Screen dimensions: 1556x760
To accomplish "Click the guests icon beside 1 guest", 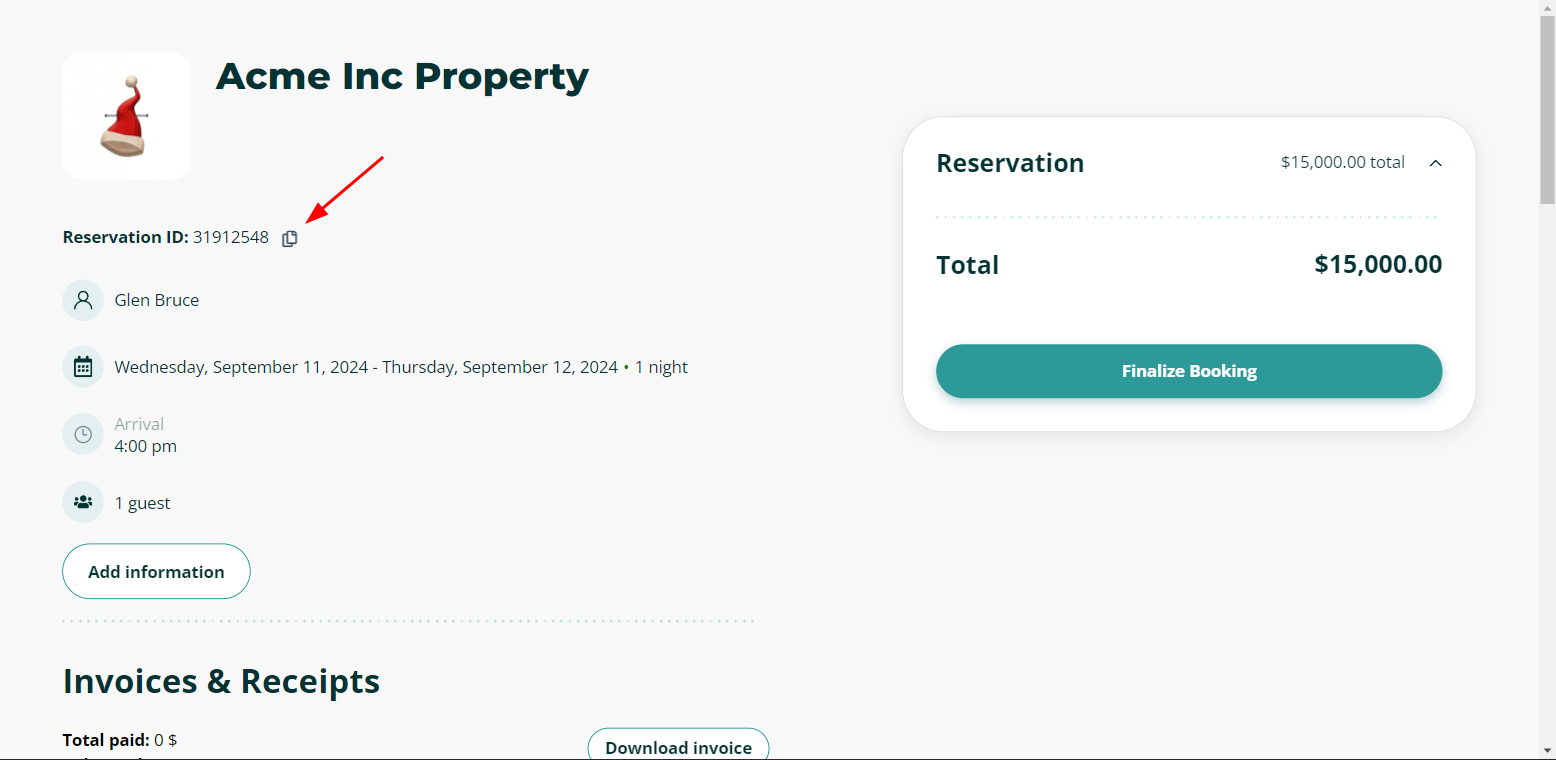I will tap(82, 501).
